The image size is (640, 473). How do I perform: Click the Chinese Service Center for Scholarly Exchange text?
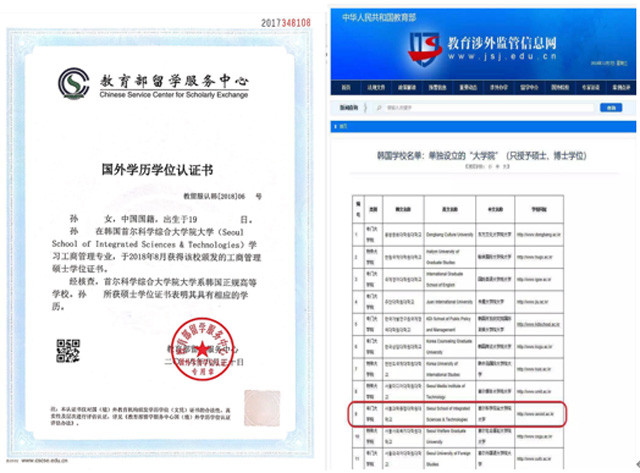pos(174,95)
